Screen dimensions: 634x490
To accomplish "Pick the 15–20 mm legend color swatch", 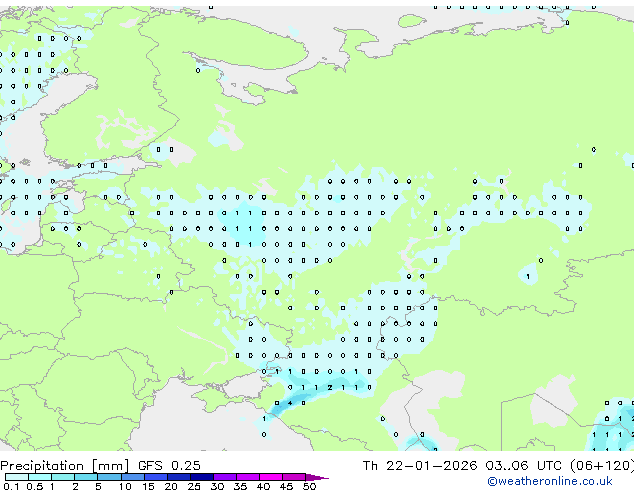I will (x=155, y=477).
